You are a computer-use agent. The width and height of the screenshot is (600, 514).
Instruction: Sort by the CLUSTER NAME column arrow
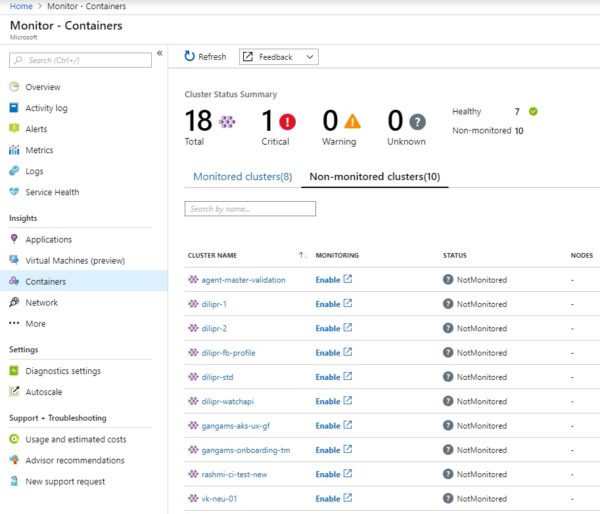point(302,255)
